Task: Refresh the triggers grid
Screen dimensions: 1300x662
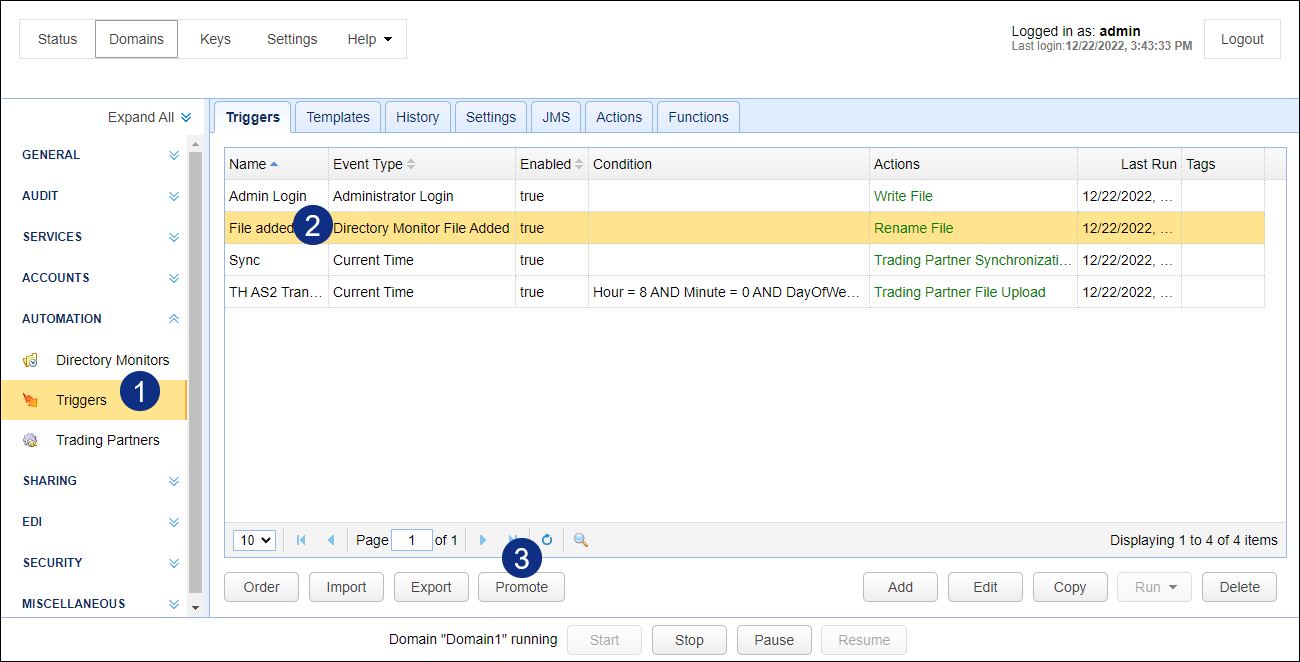Action: click(x=547, y=540)
